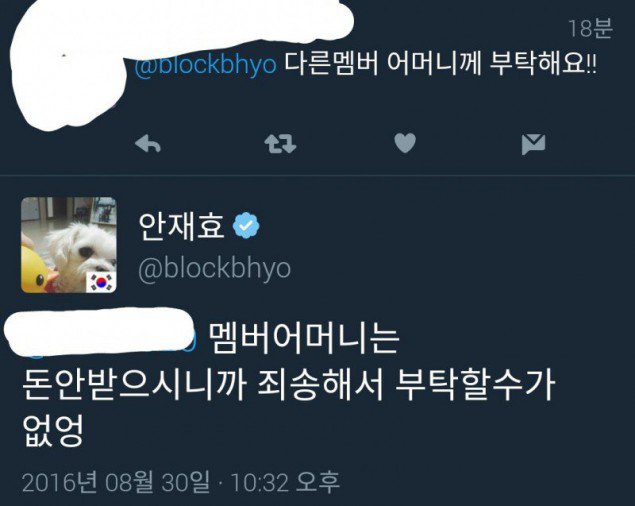Open the dog profile picture
Image resolution: width=635 pixels, height=506 pixels.
click(x=69, y=245)
